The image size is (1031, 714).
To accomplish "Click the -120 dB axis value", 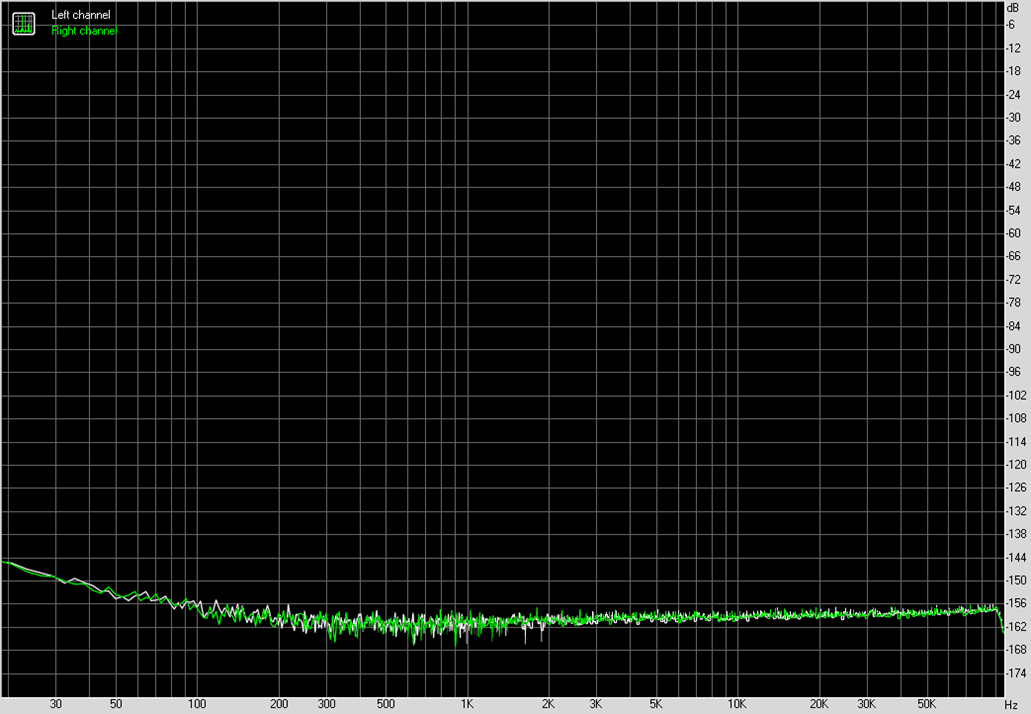I will [x=1016, y=465].
